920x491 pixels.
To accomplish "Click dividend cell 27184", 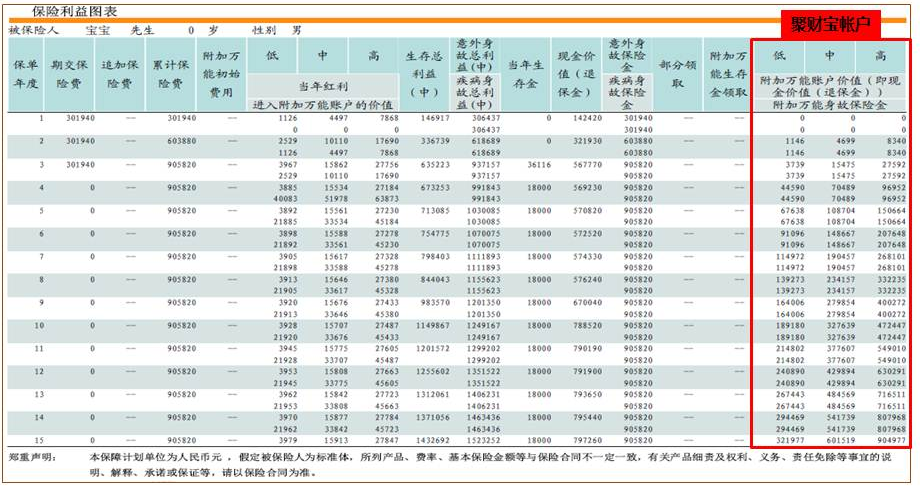I will pos(387,188).
